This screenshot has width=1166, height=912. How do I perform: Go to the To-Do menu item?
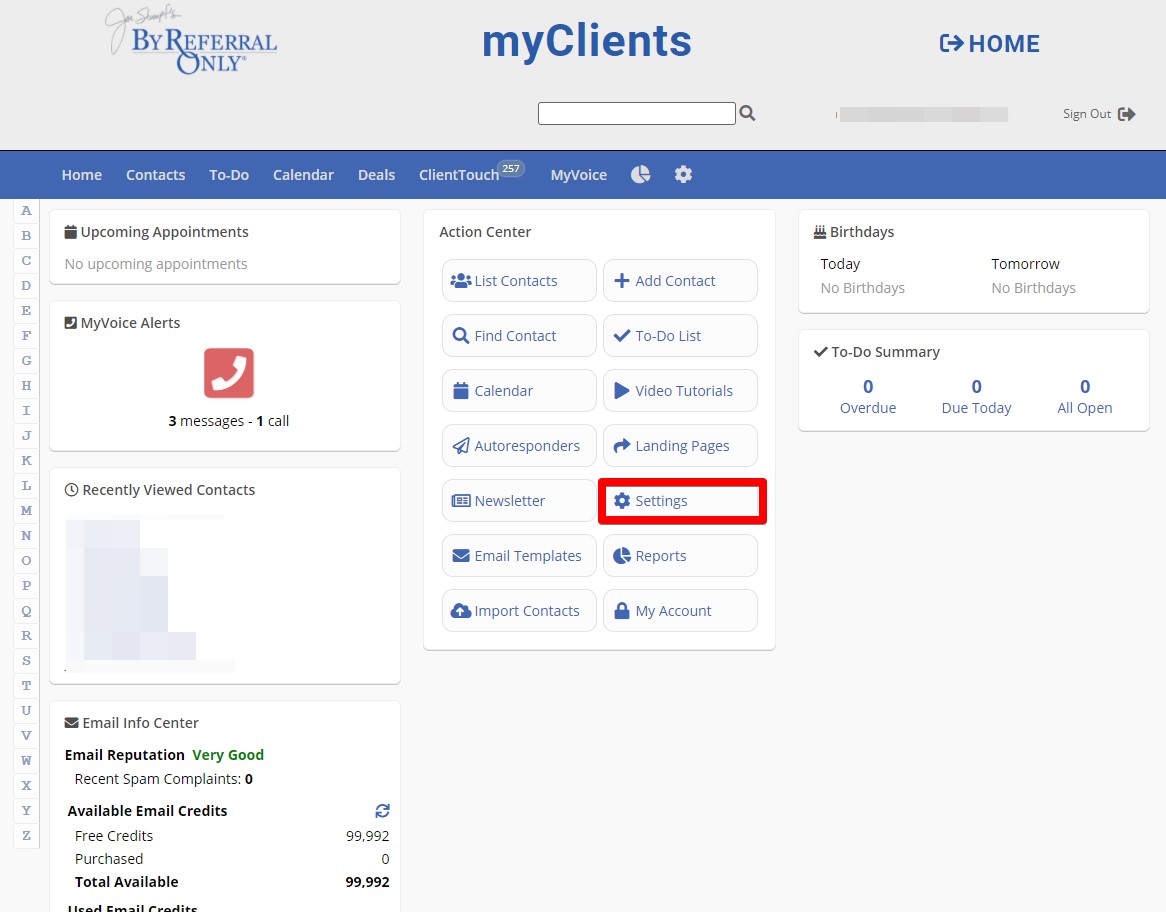229,175
